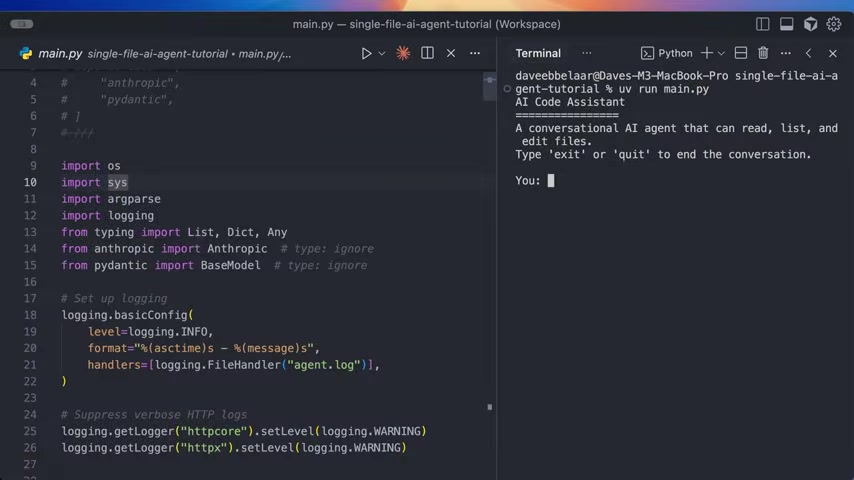Click the editor minimap scrollbar thumb
Viewport: 854px width, 480px height.
pyautogui.click(x=489, y=87)
